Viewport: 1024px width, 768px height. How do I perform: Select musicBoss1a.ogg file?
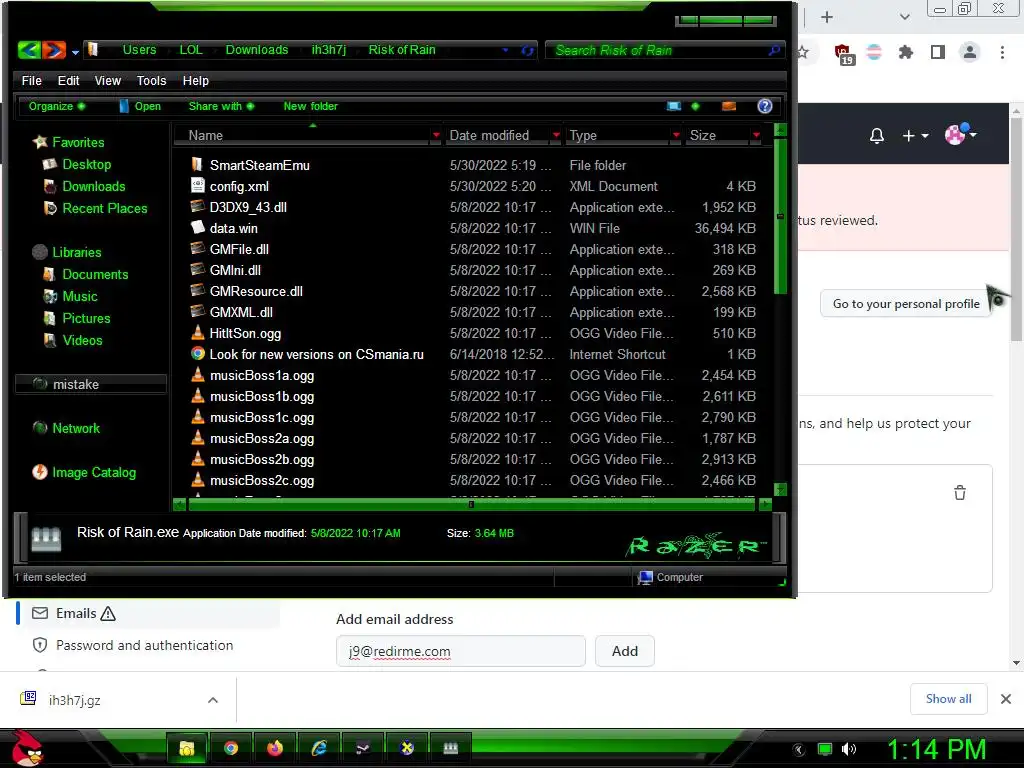click(x=261, y=376)
